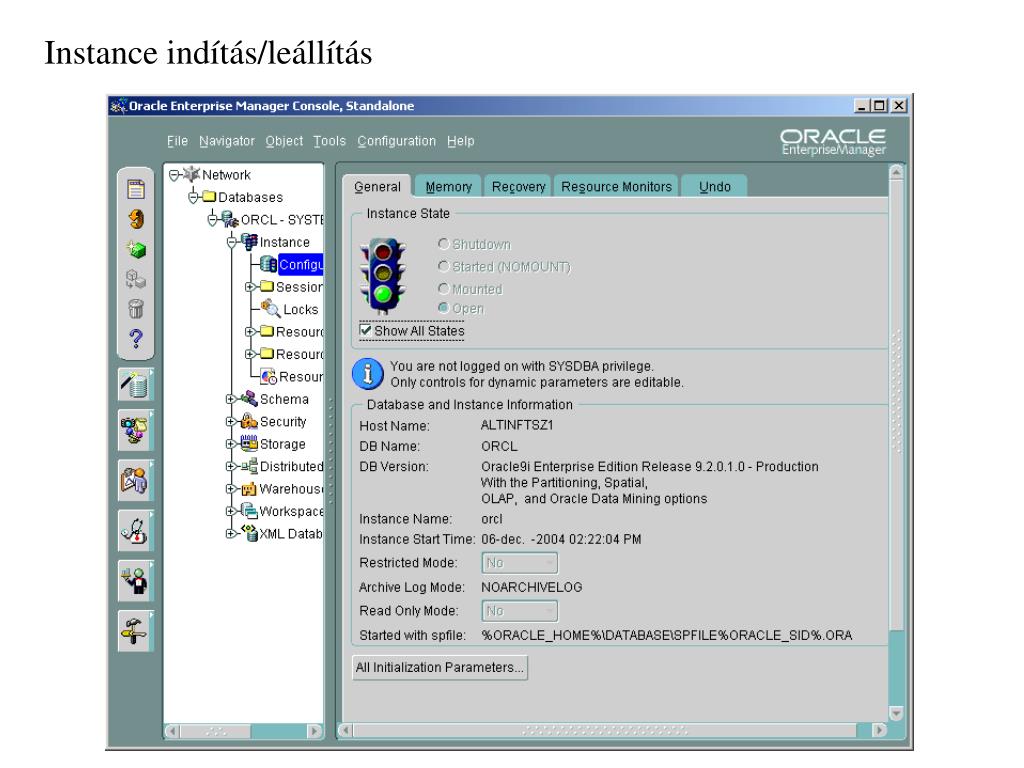Viewport: 1024px width, 768px height.
Task: Click the Schema icon in tree
Action: (249, 398)
